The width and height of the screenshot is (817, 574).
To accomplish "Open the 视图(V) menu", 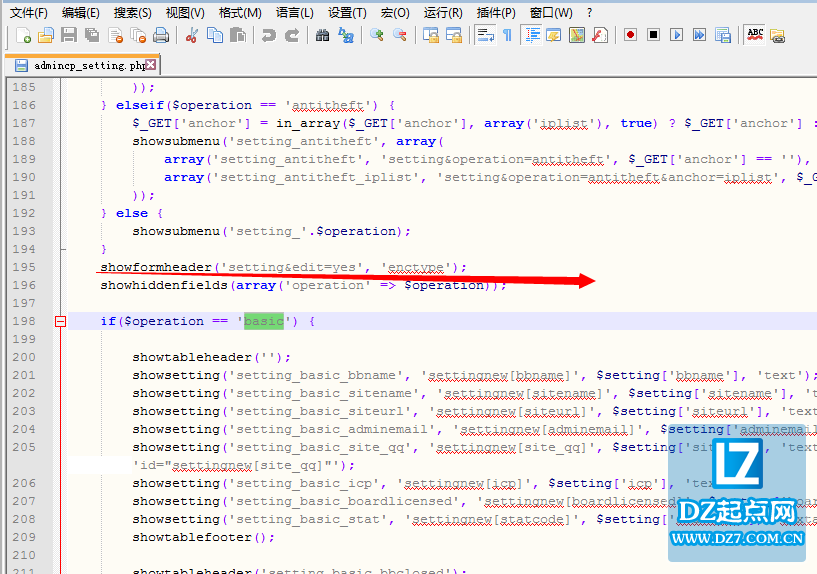I will (185, 13).
